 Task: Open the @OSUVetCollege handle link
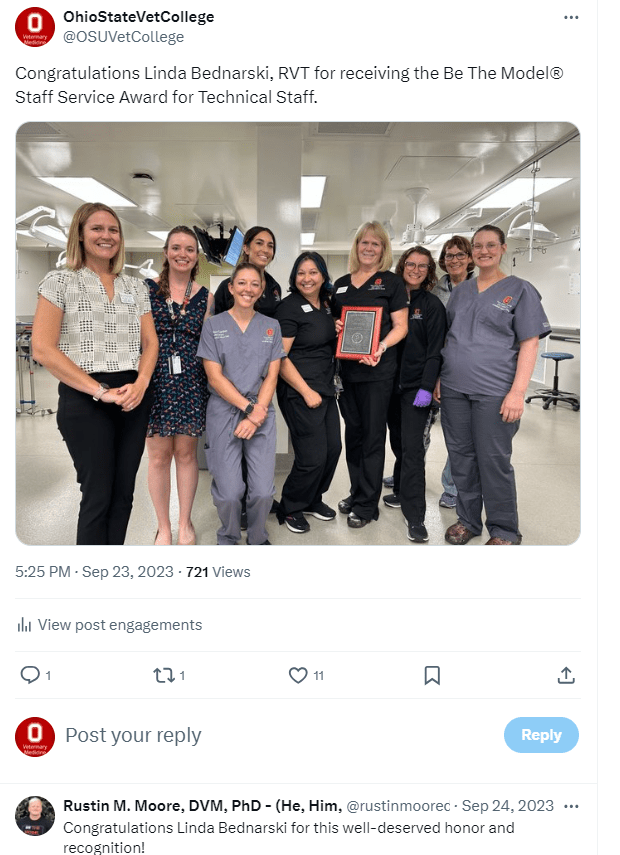point(124,37)
